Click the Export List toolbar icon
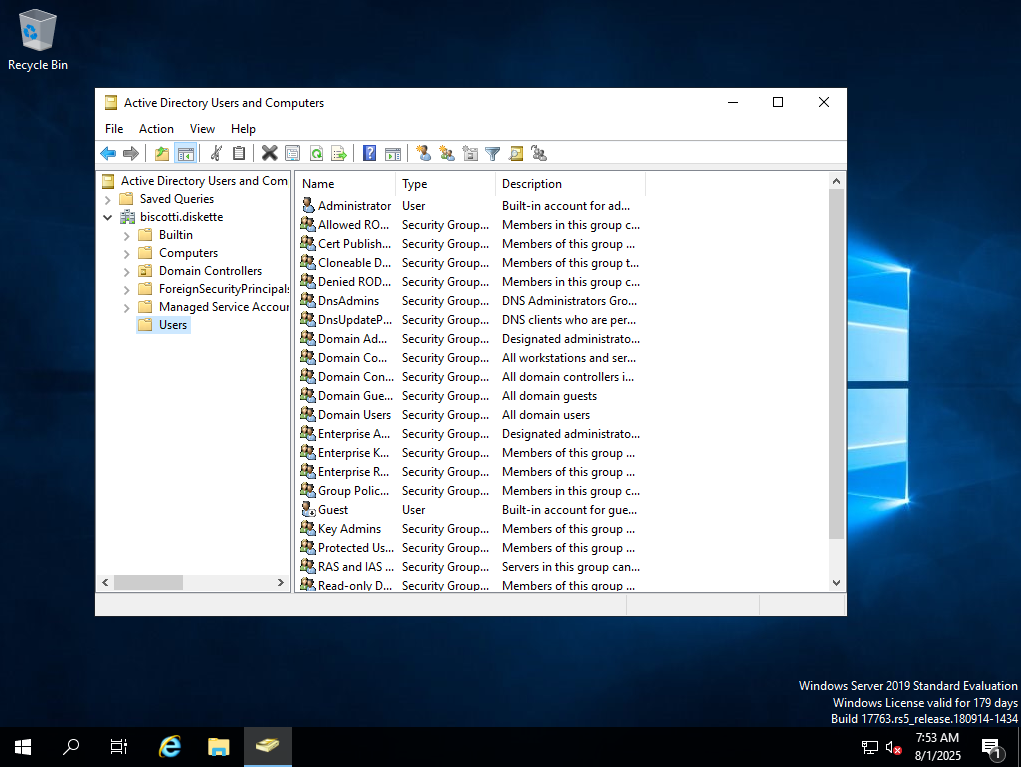Screen dimensions: 1021x767 coord(339,153)
